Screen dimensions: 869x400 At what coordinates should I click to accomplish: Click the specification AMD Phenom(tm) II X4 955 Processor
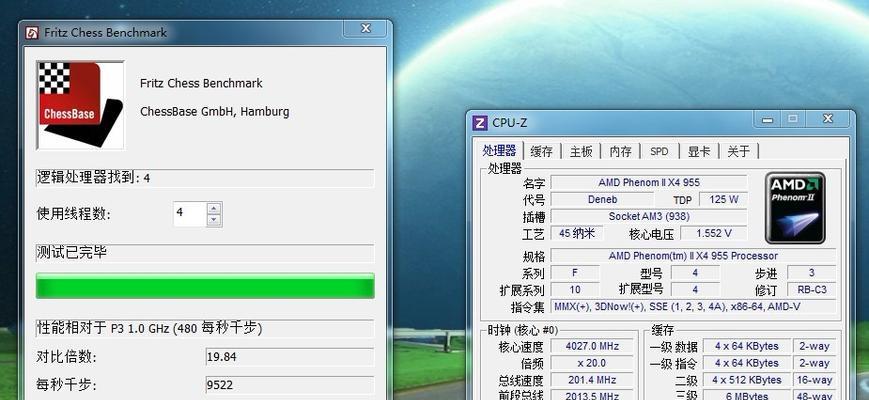click(x=693, y=256)
